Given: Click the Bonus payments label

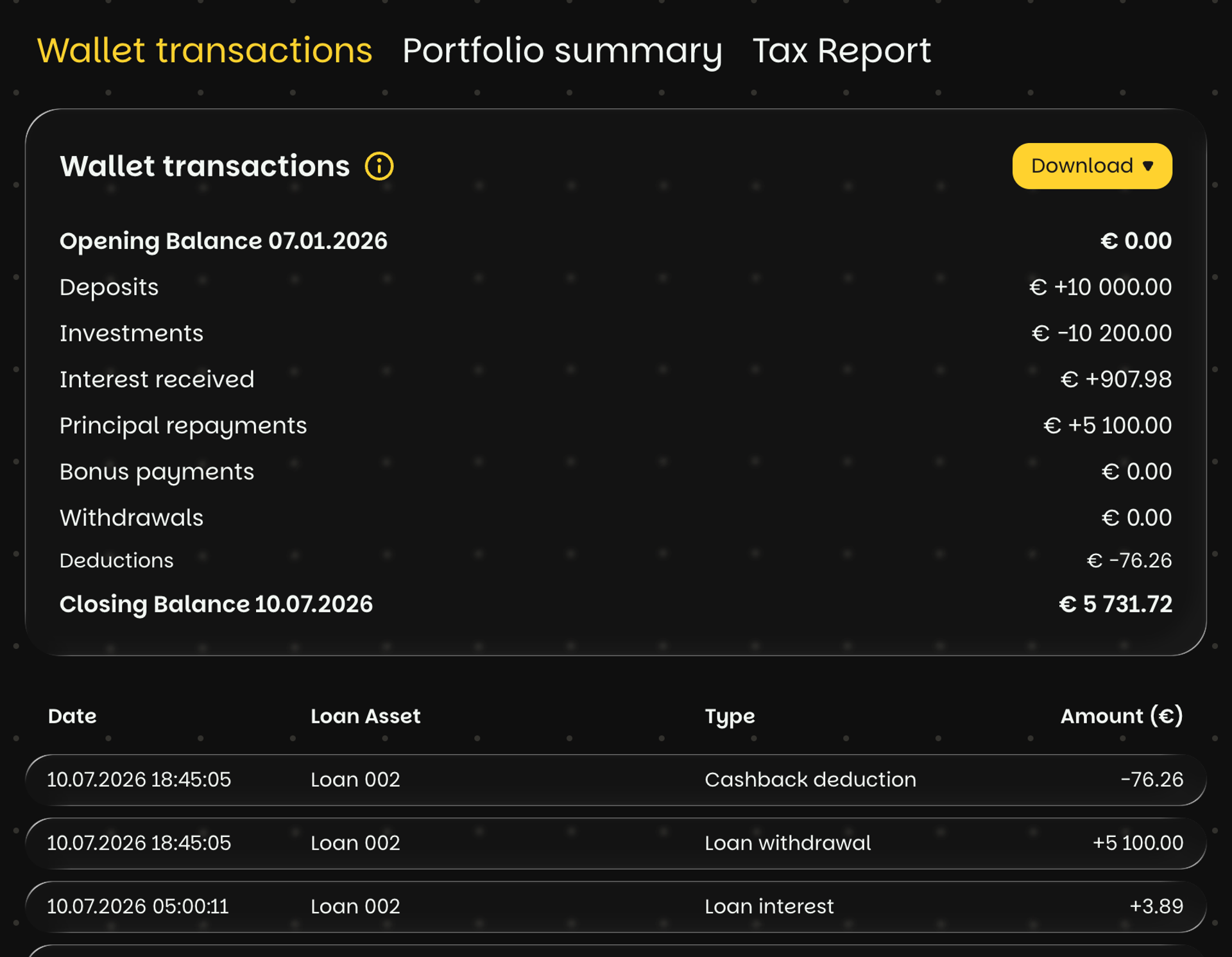Looking at the screenshot, I should click(x=157, y=472).
